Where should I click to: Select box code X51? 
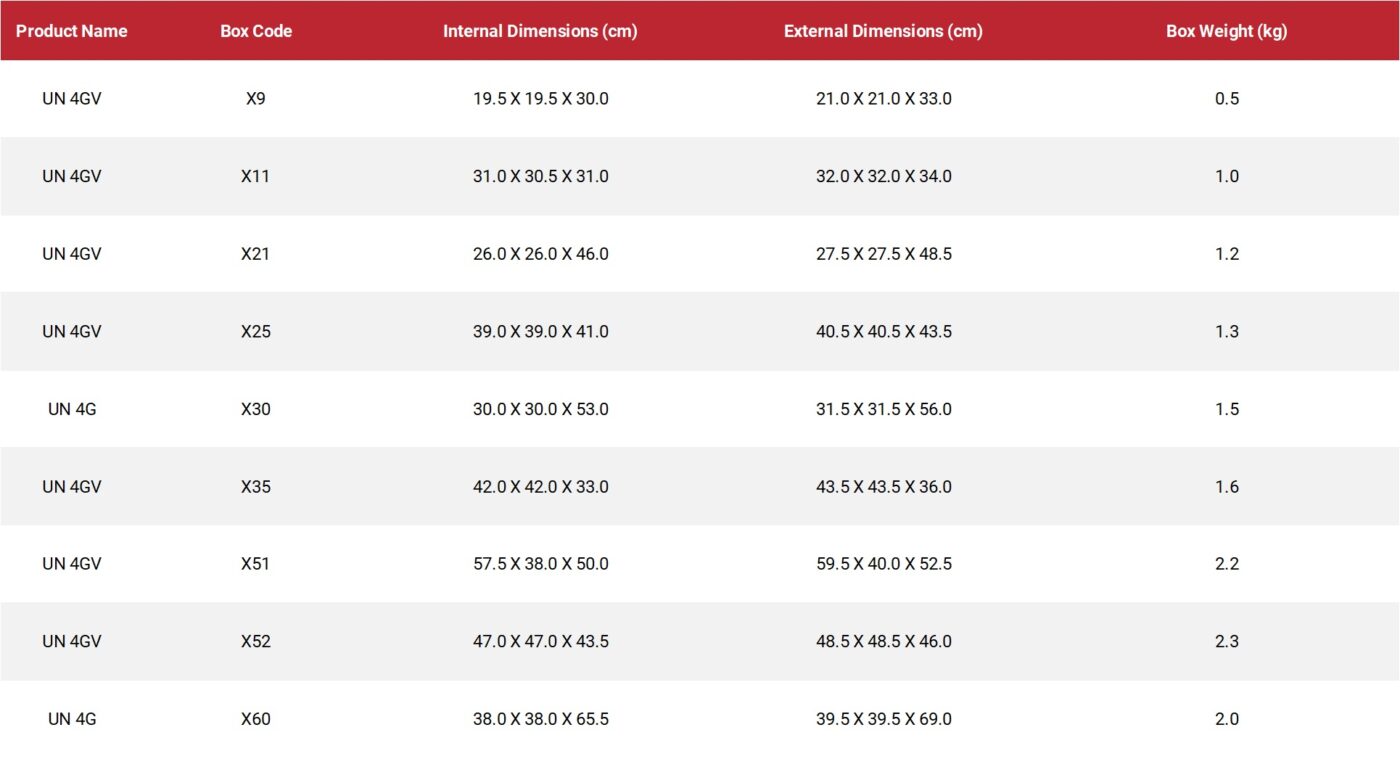[256, 564]
